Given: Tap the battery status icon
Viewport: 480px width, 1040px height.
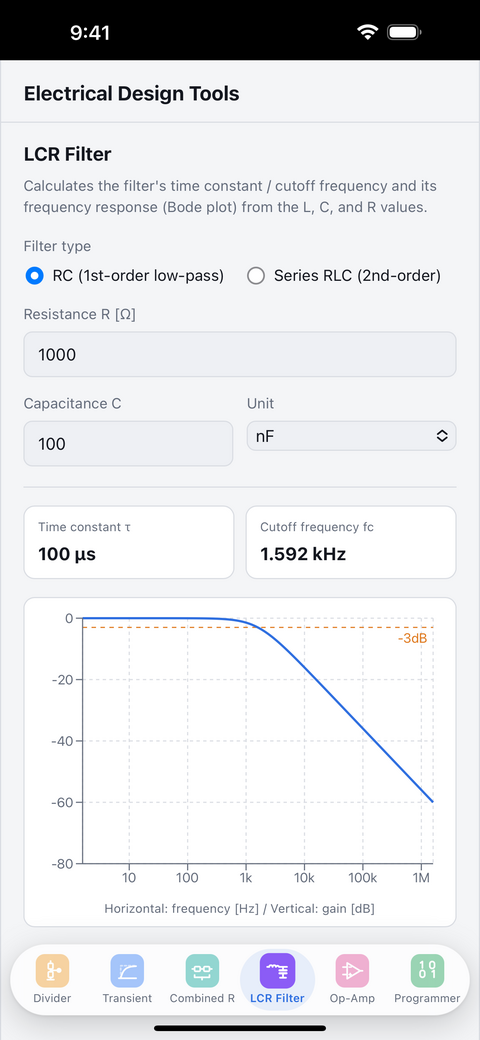Looking at the screenshot, I should click(405, 32).
